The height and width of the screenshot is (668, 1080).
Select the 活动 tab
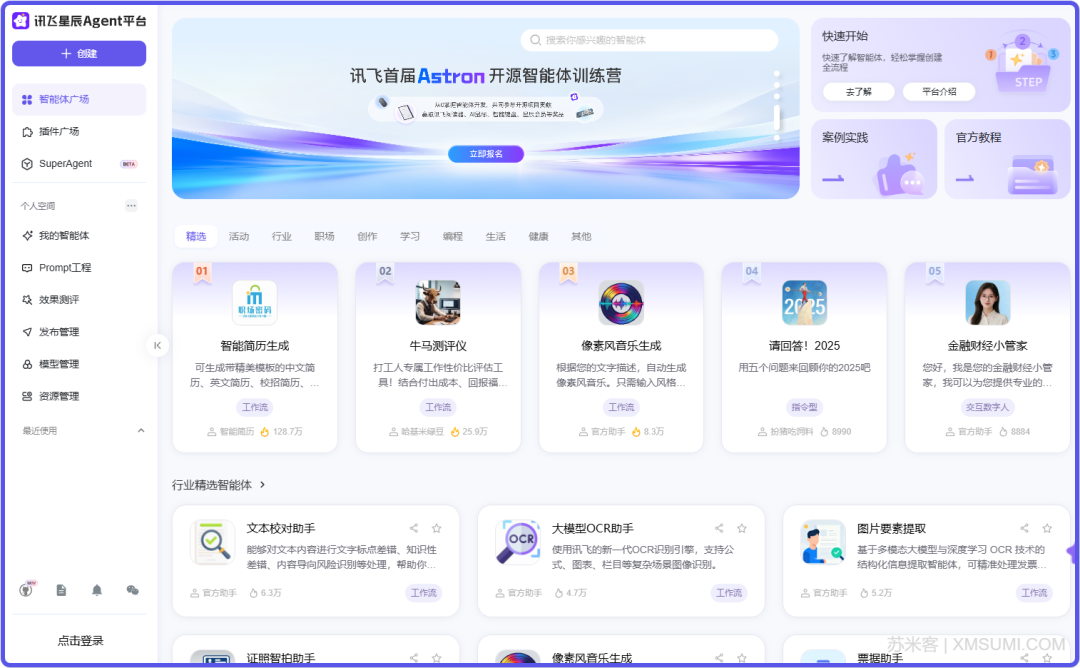(x=238, y=236)
